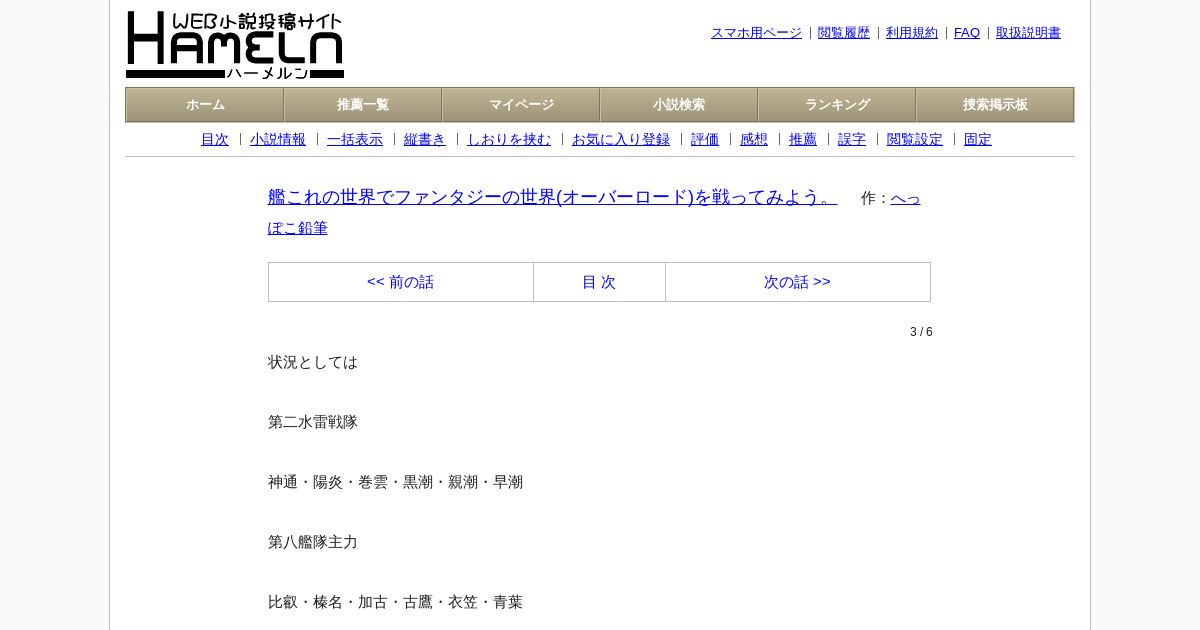
Task: Click 目次 in the sub-menu bar
Action: (215, 140)
